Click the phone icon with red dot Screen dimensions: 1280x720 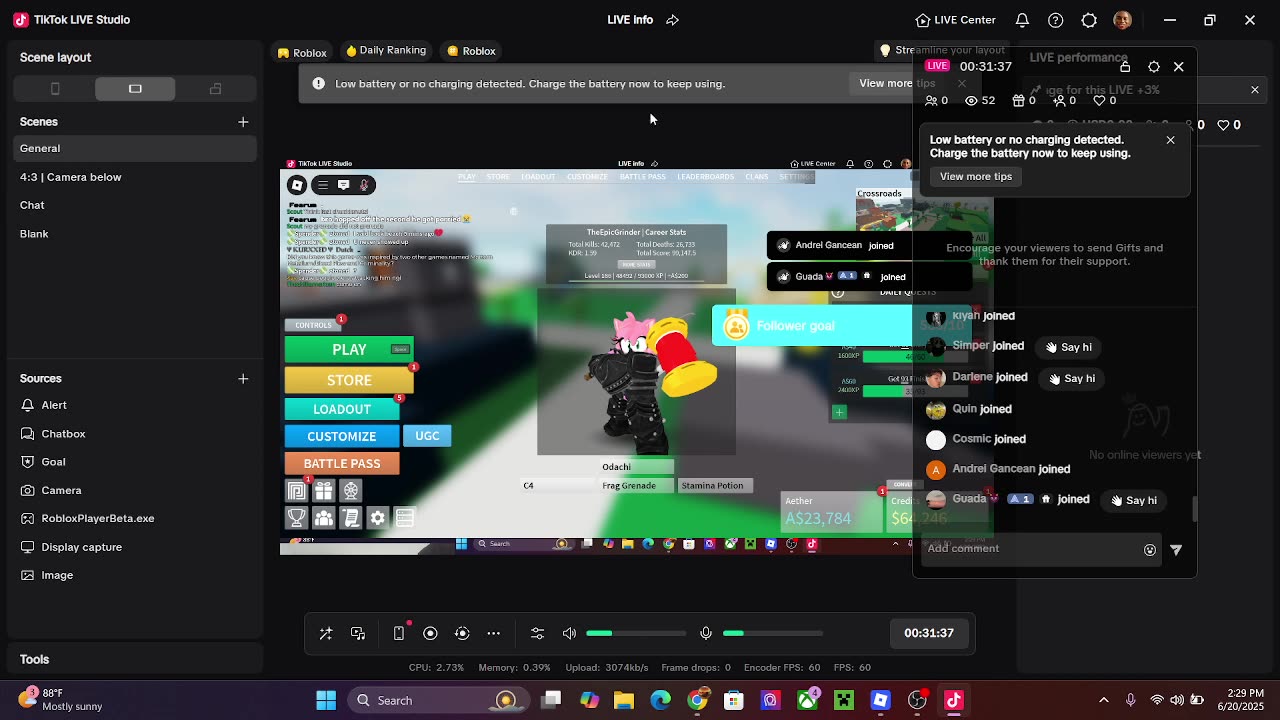399,633
